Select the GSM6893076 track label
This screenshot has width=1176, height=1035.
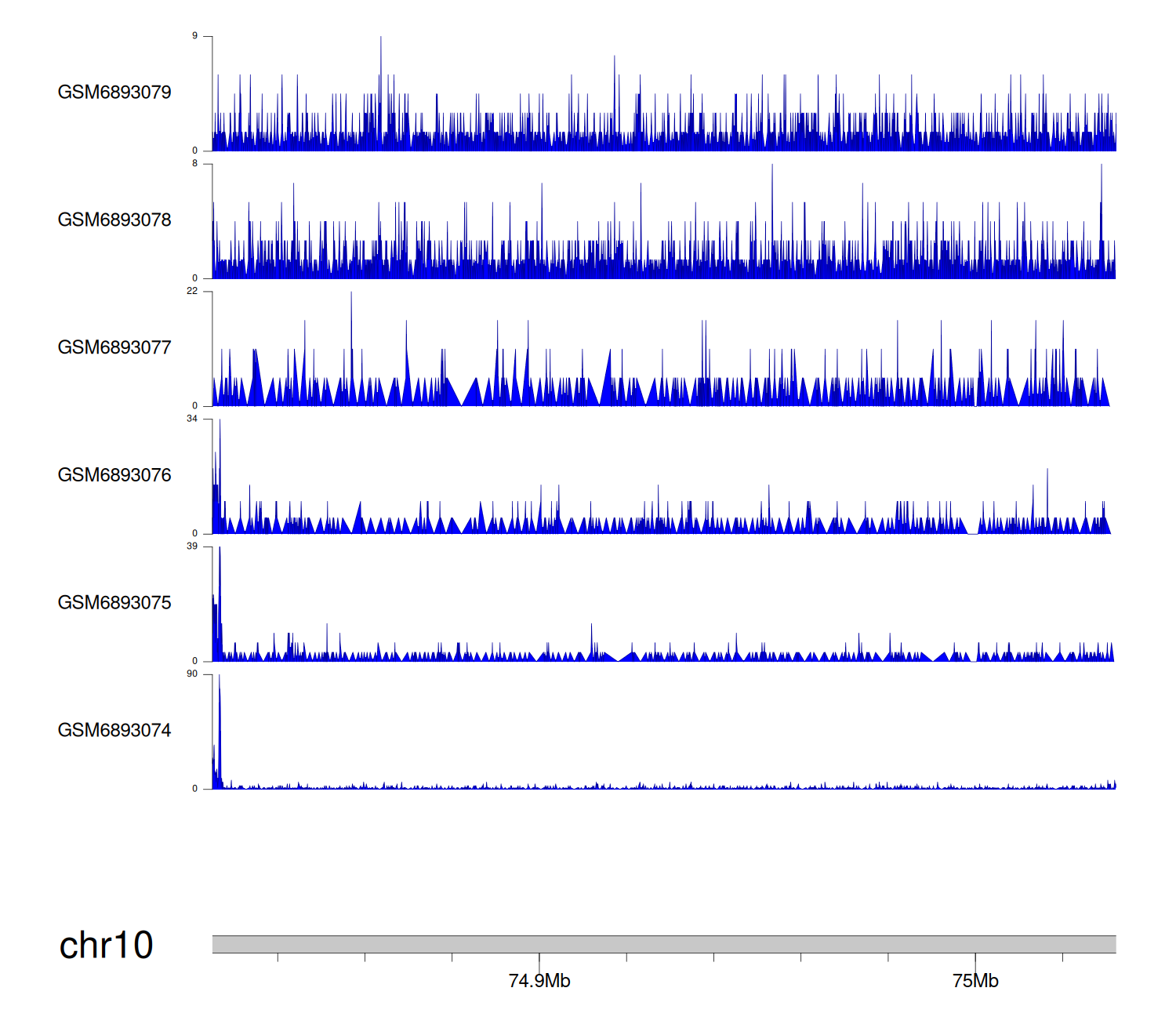(x=114, y=475)
